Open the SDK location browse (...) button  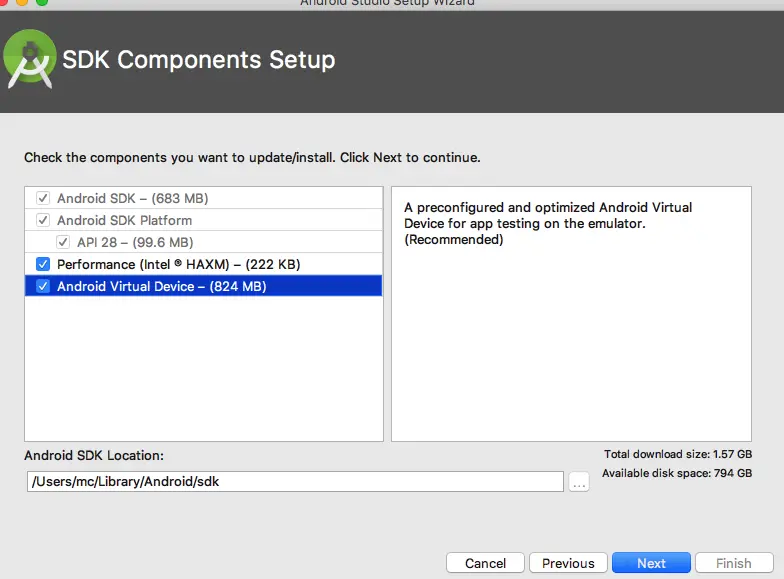click(579, 482)
